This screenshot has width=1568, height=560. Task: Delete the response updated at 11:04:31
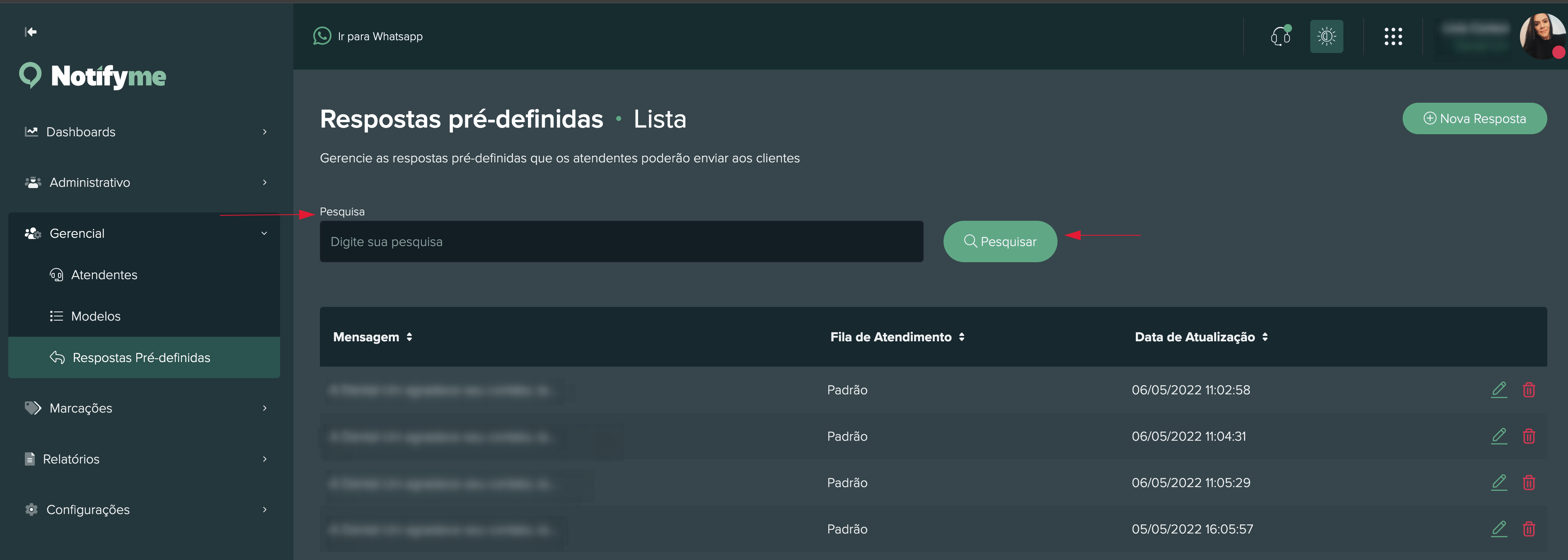click(1529, 437)
